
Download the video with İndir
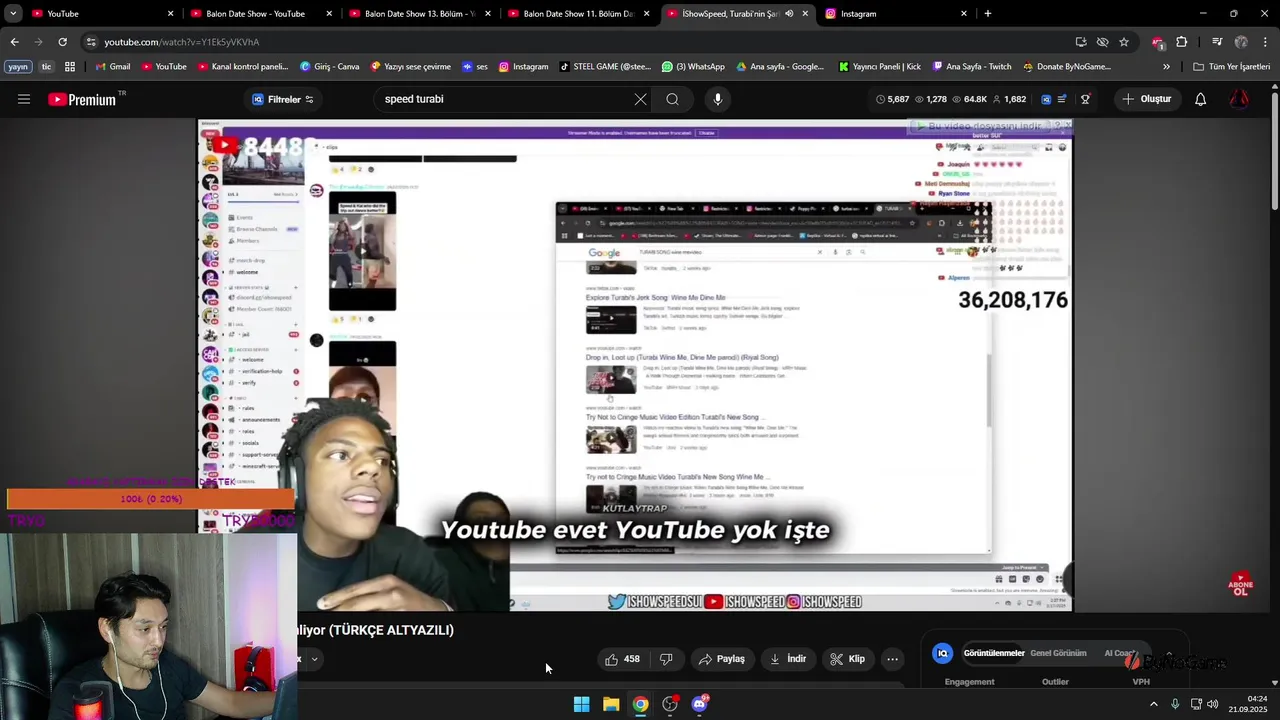click(788, 659)
